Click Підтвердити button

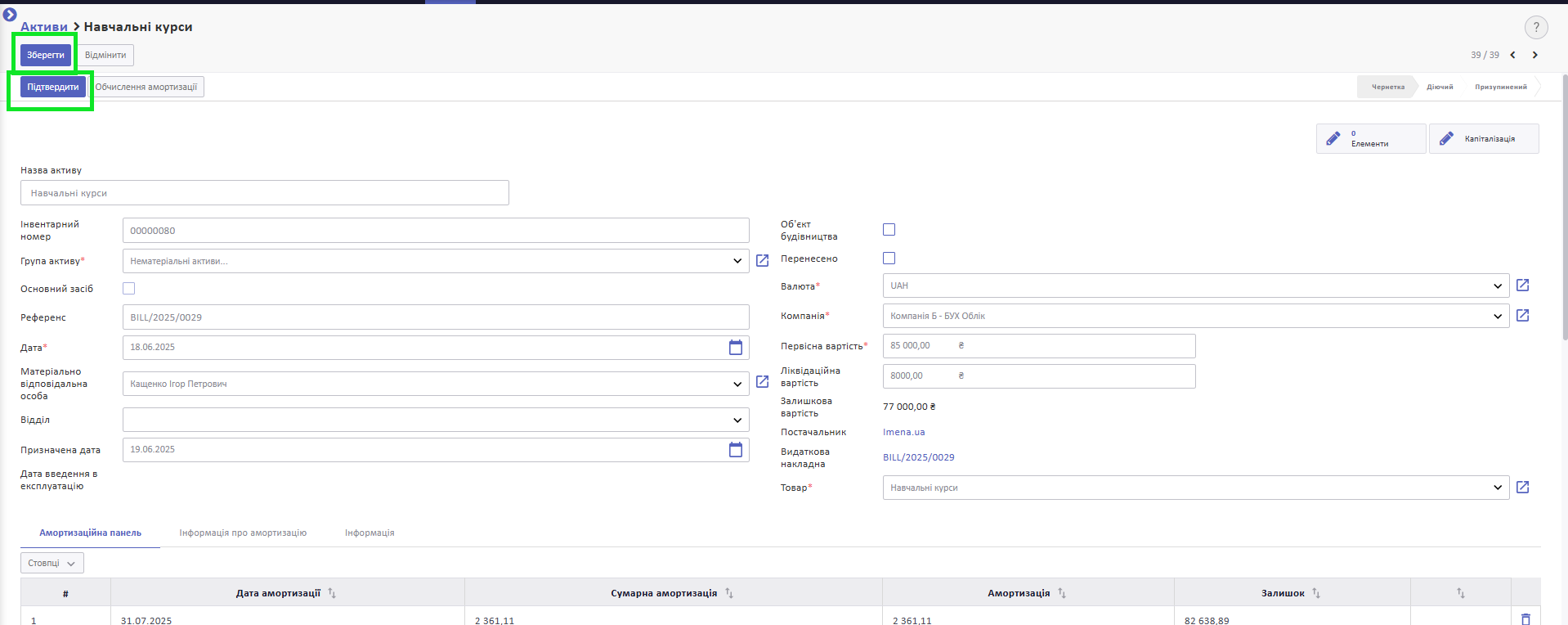point(53,87)
